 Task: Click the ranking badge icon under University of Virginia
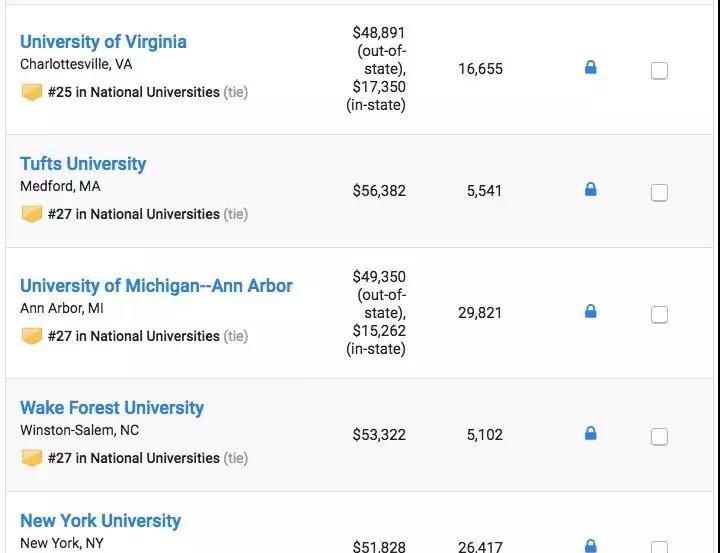tap(32, 92)
